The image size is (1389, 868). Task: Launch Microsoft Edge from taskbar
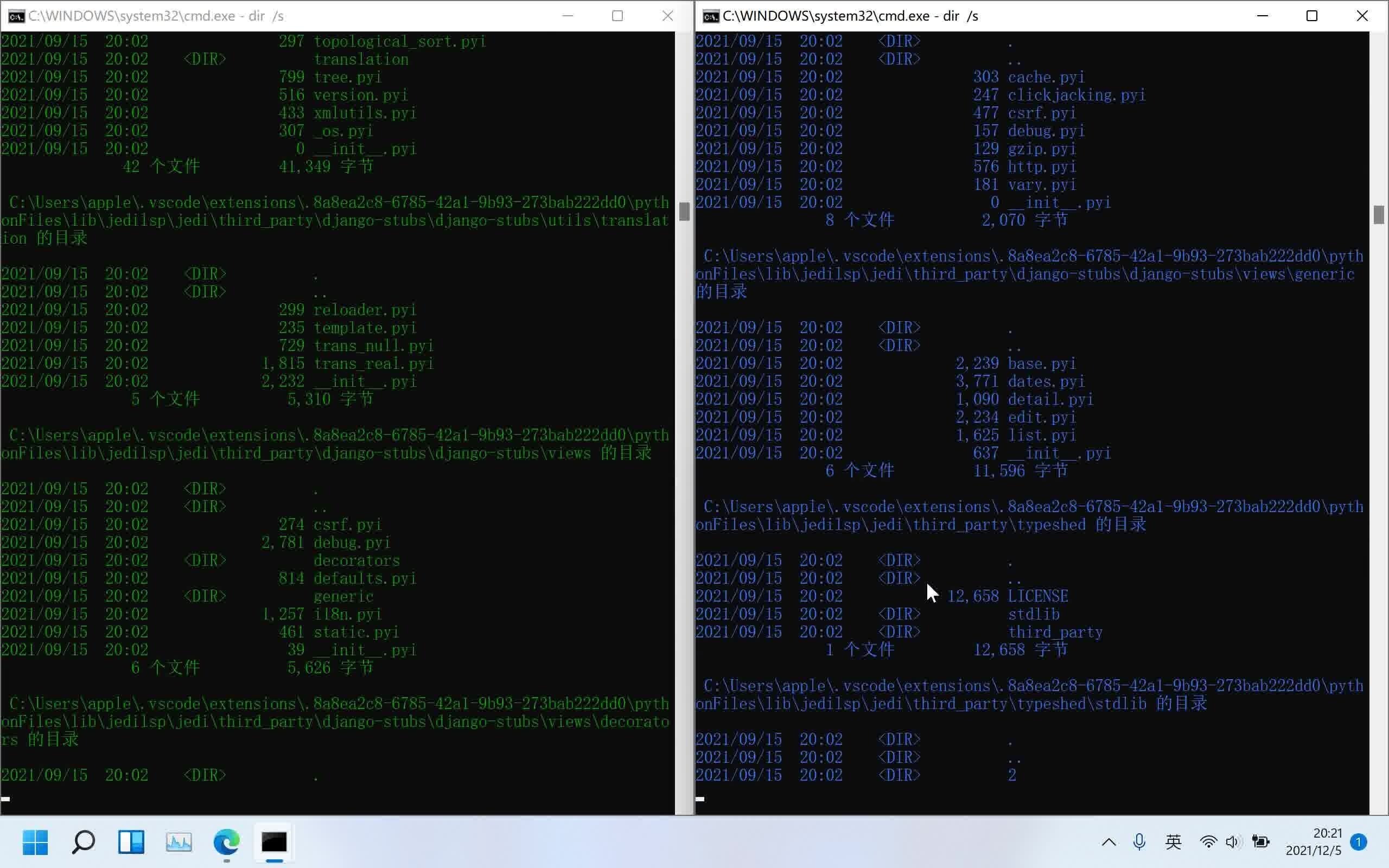tap(227, 842)
